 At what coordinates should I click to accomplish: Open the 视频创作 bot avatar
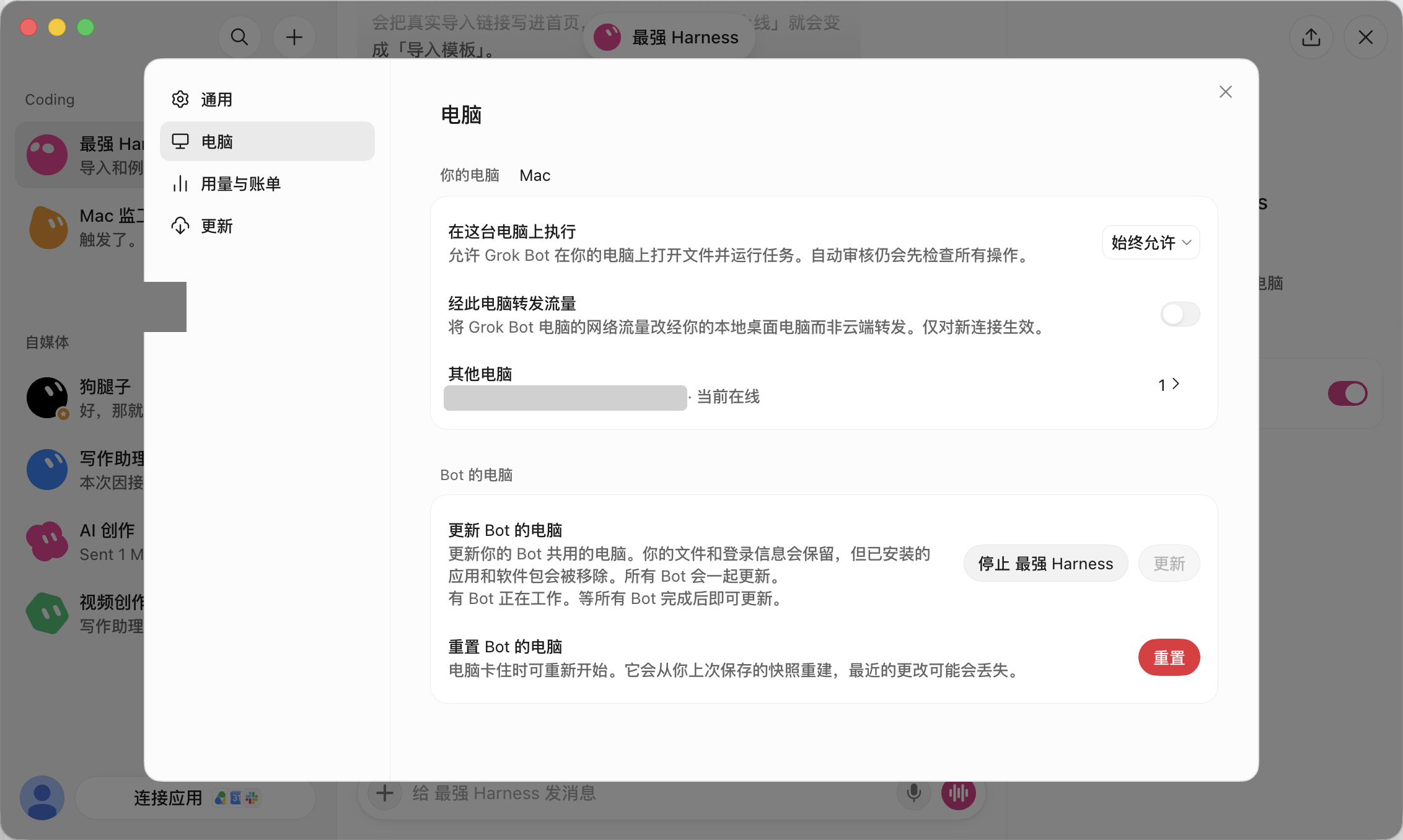coord(47,613)
